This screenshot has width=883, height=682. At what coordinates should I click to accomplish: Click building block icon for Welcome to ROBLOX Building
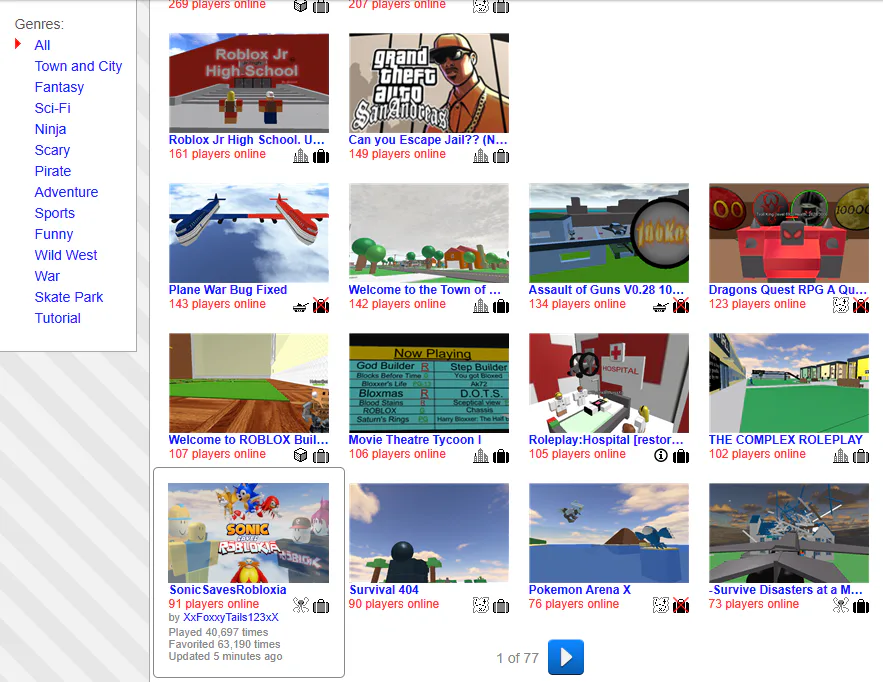301,456
